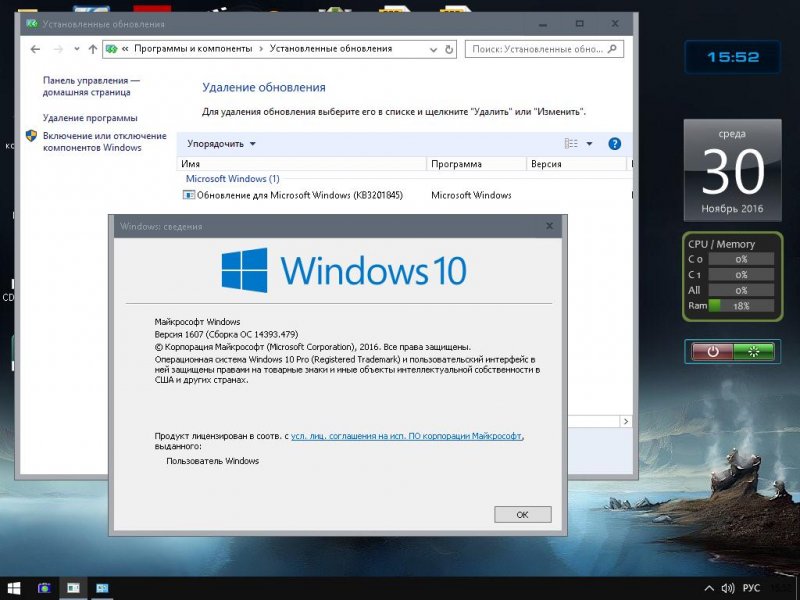Click the 'Версия 1607 (Сборка ОС 14393.479)' text

click(226, 334)
